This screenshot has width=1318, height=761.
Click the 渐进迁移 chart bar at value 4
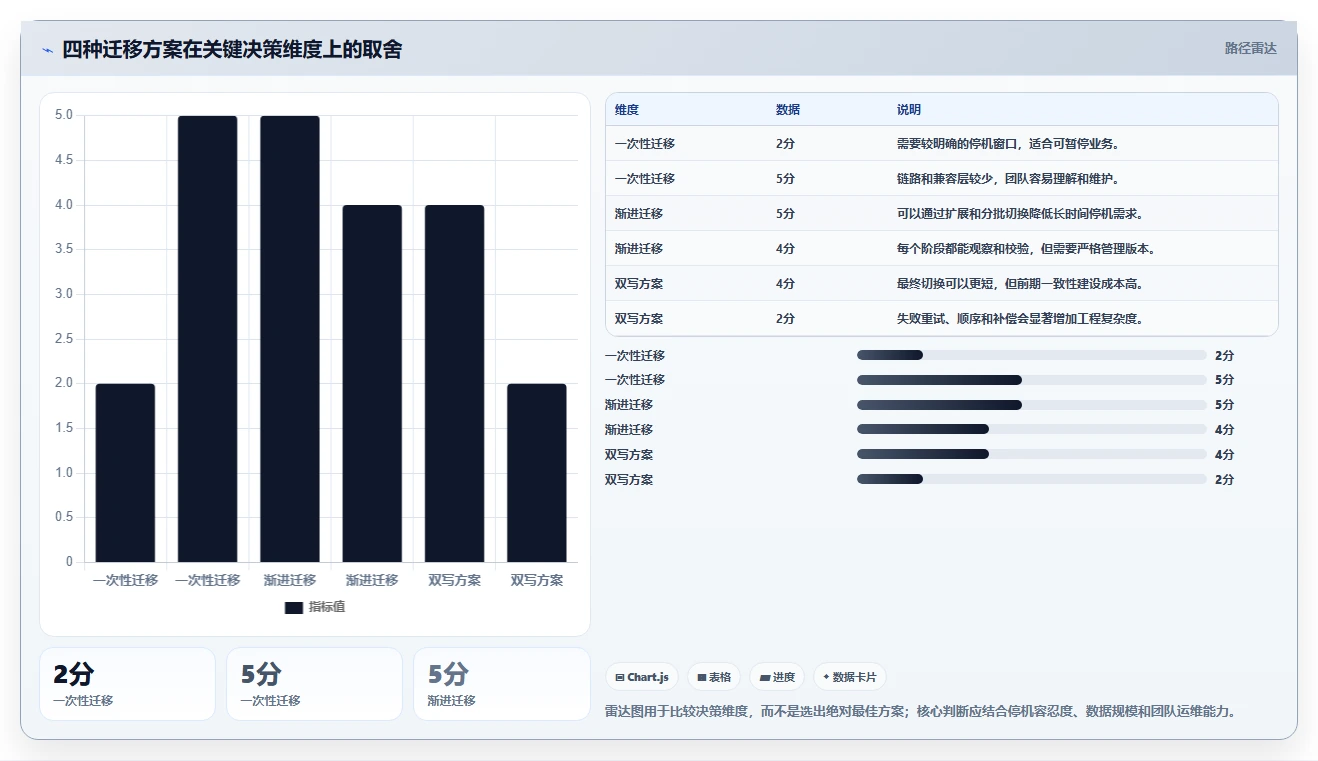pyautogui.click(x=372, y=384)
